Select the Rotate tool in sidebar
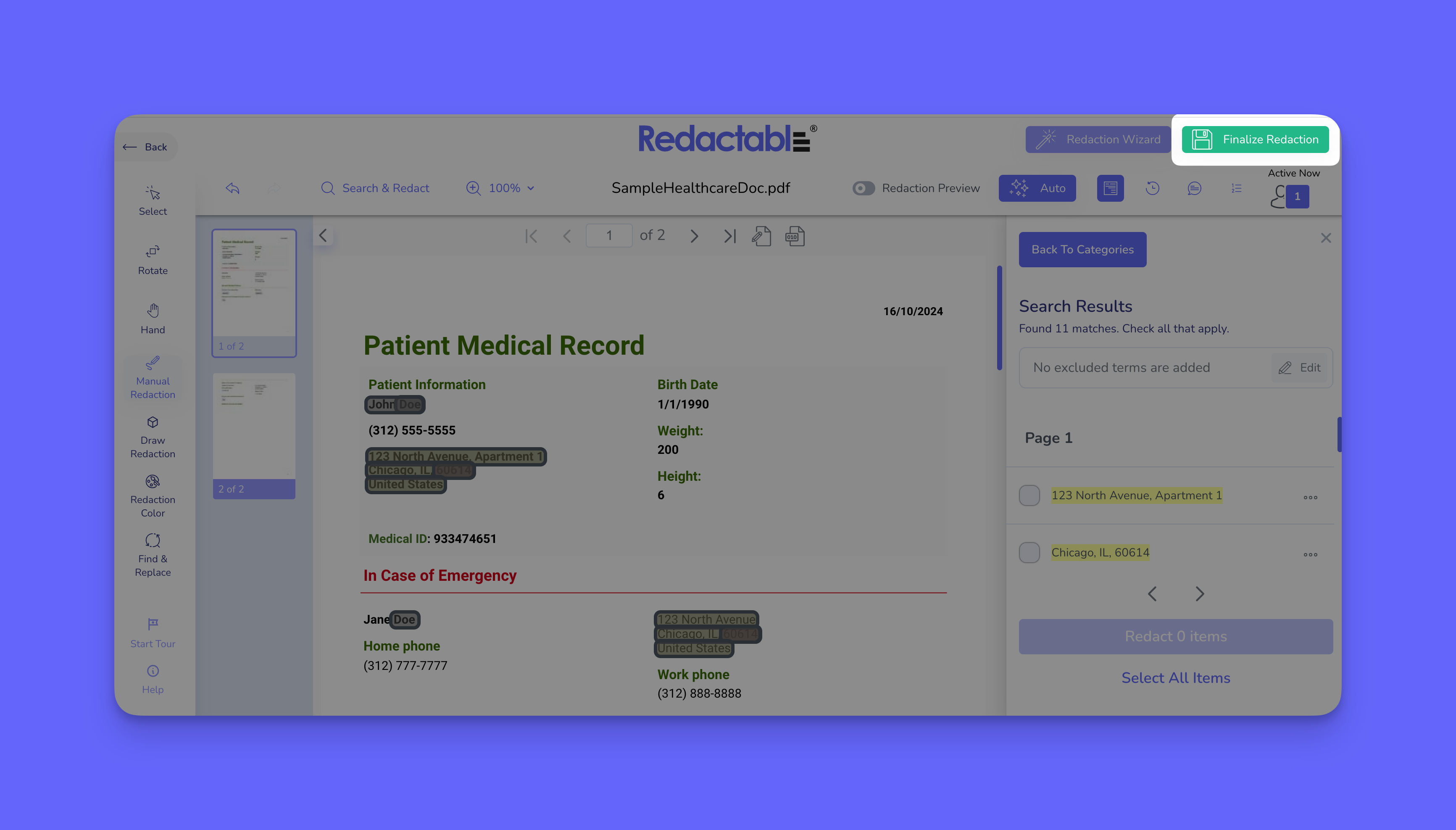 point(153,259)
